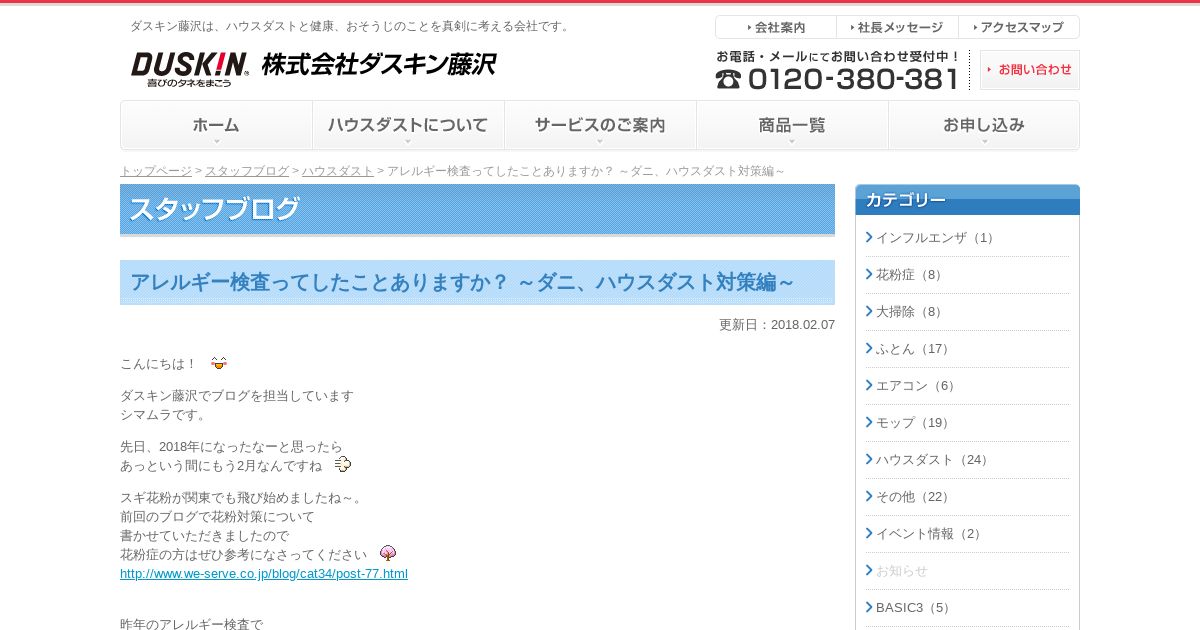This screenshot has width=1200, height=630.
Task: Select category その他（22）
Action: (915, 497)
